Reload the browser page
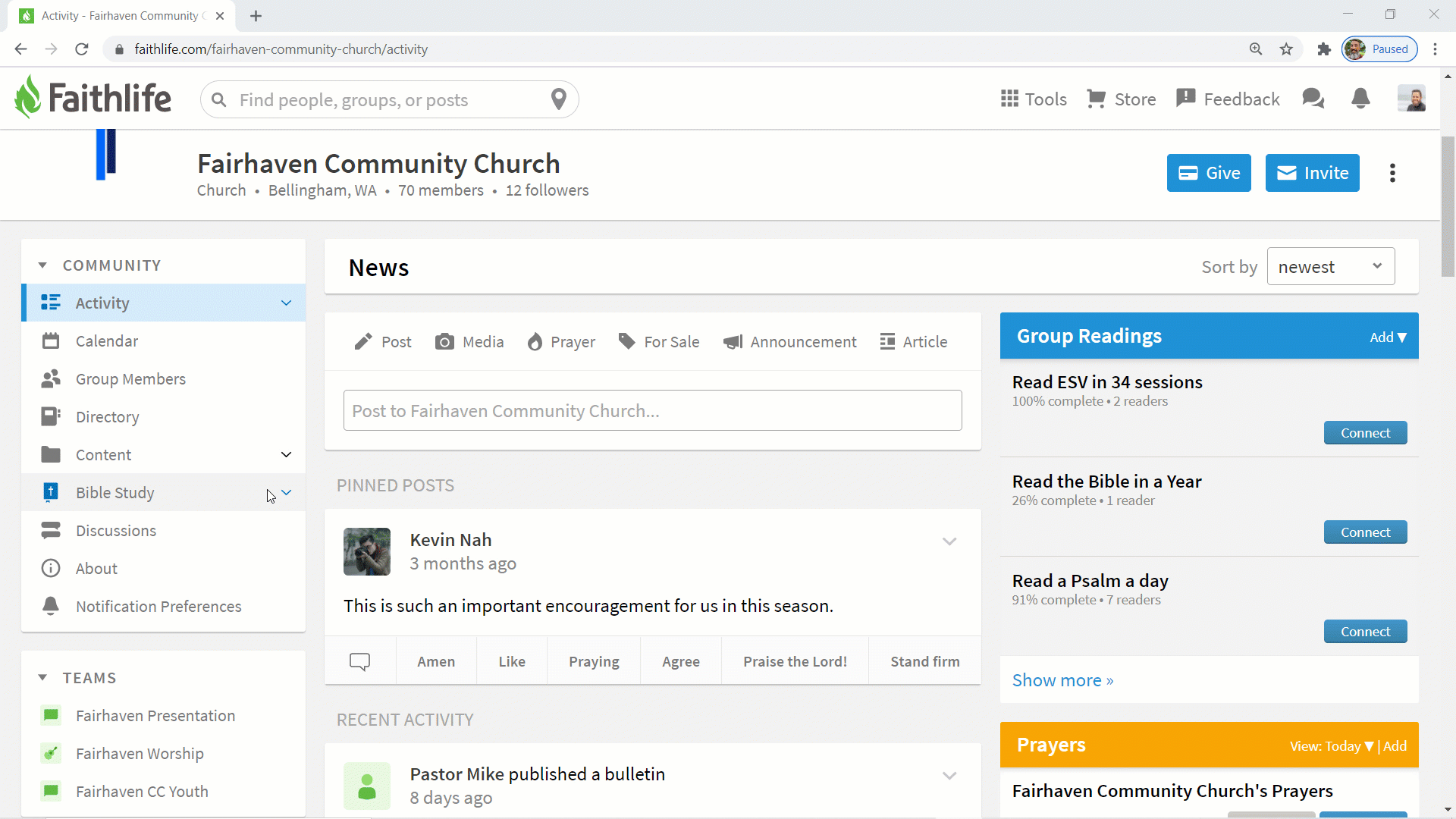1456x819 pixels. 81,49
